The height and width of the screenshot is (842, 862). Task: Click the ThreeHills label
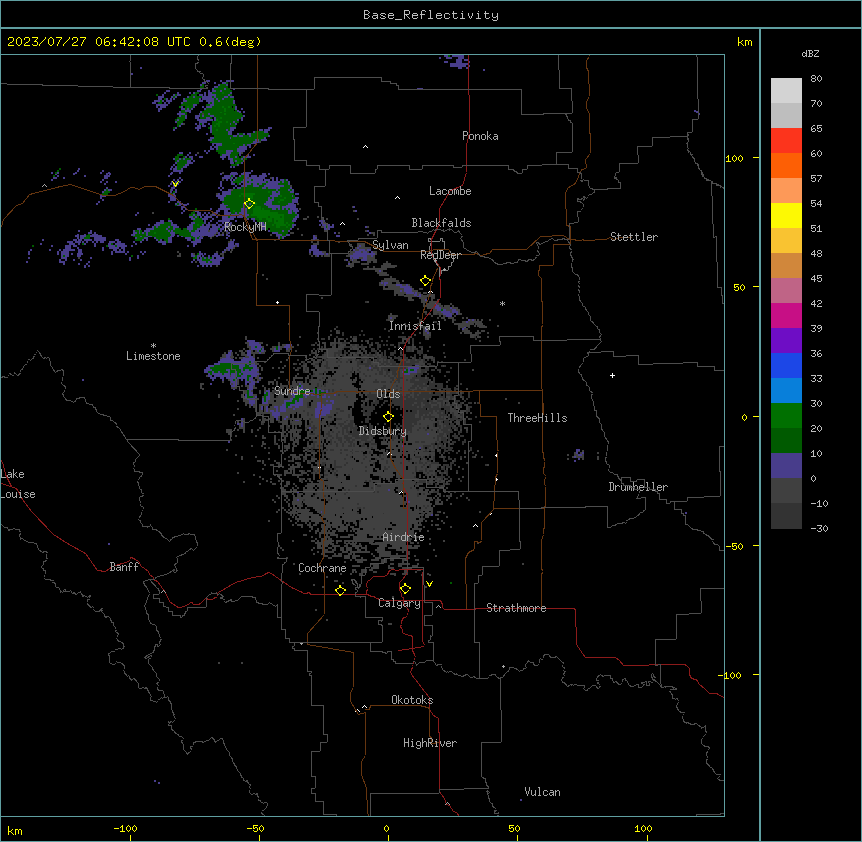(x=537, y=418)
